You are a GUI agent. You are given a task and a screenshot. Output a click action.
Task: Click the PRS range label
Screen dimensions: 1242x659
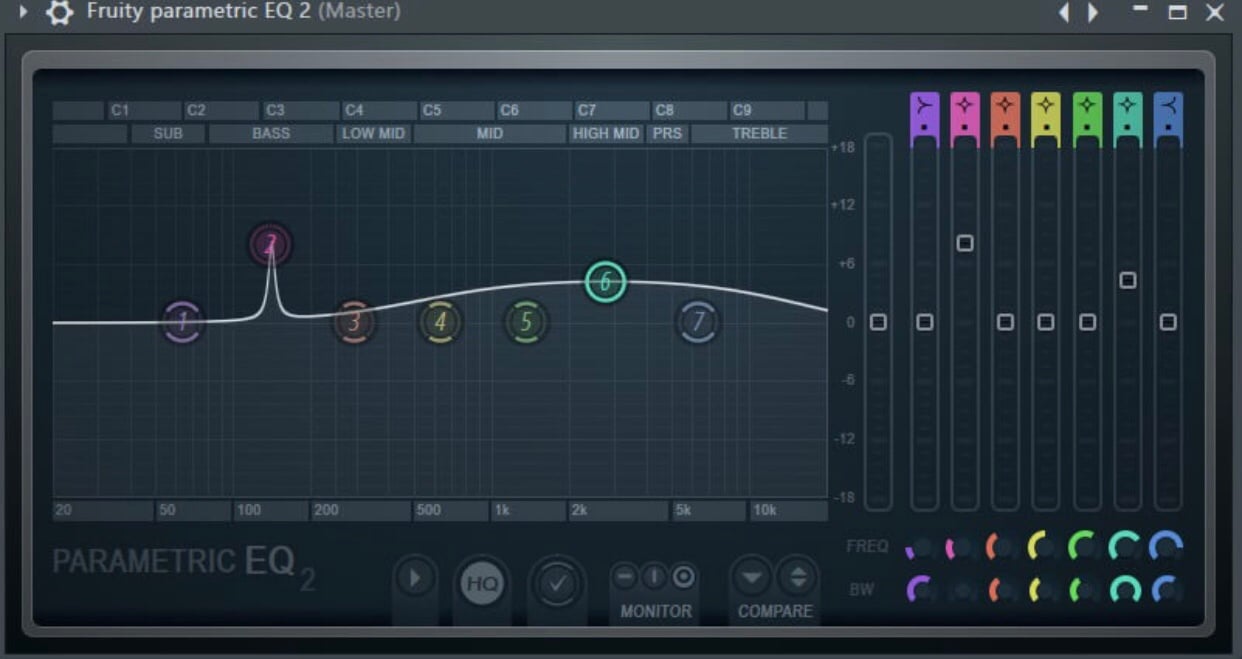(666, 134)
